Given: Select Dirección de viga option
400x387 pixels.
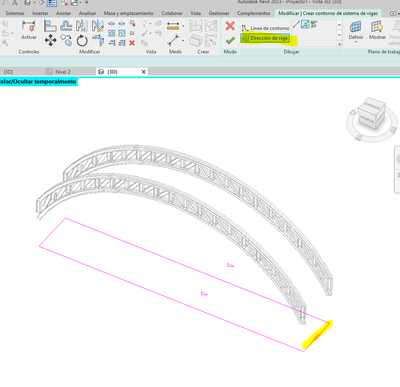Looking at the screenshot, I should (265, 38).
